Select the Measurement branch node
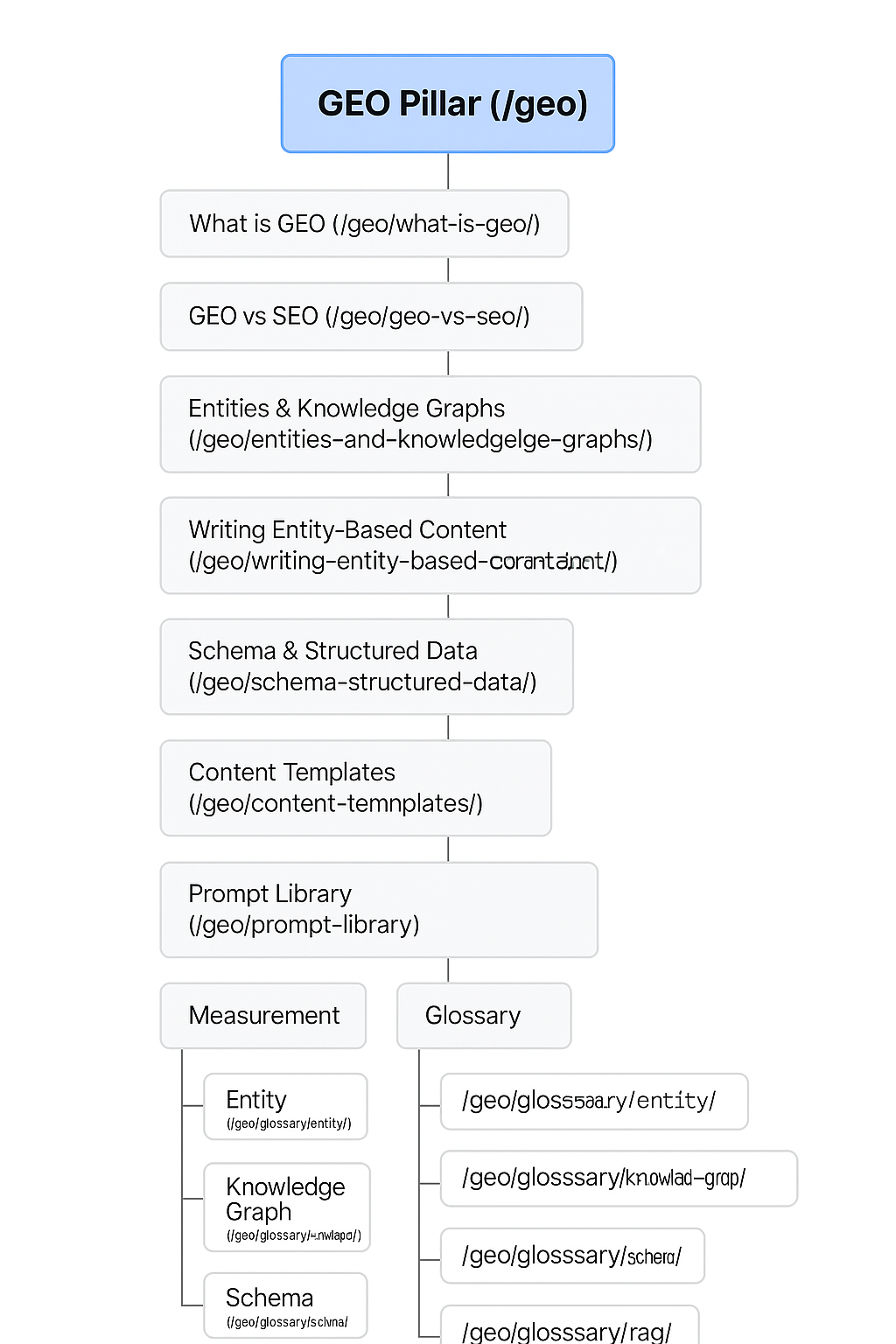This screenshot has height=1344, width=896. [263, 1016]
